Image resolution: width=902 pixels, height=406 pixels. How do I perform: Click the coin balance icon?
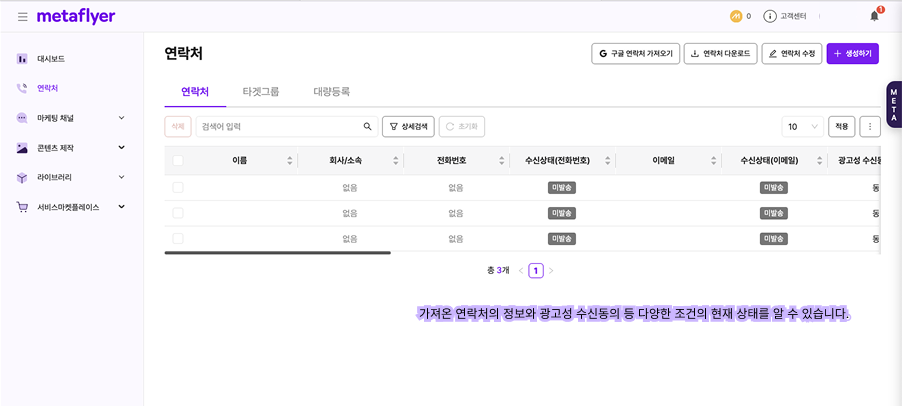736,16
